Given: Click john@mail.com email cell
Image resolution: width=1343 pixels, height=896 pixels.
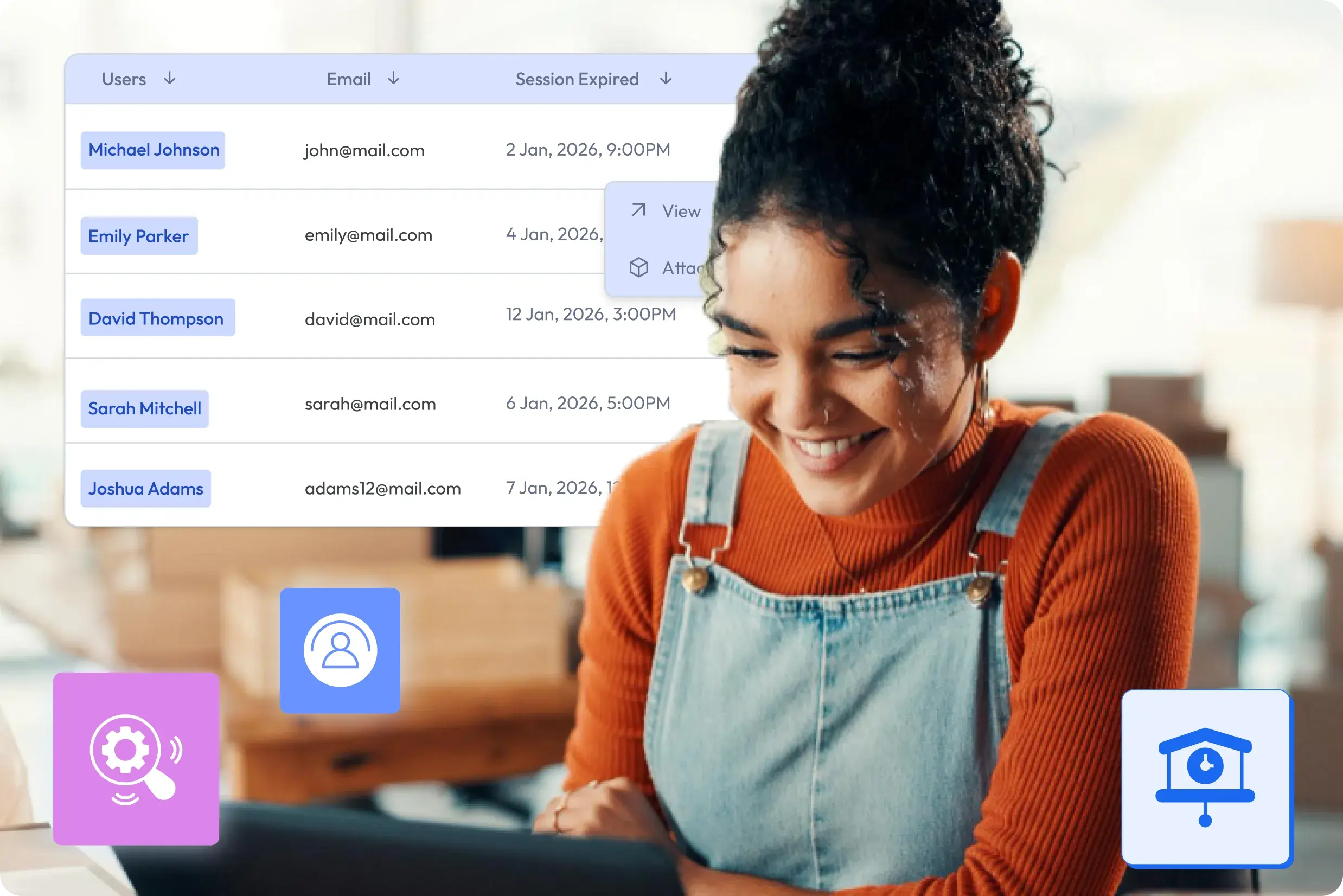Looking at the screenshot, I should (x=364, y=150).
